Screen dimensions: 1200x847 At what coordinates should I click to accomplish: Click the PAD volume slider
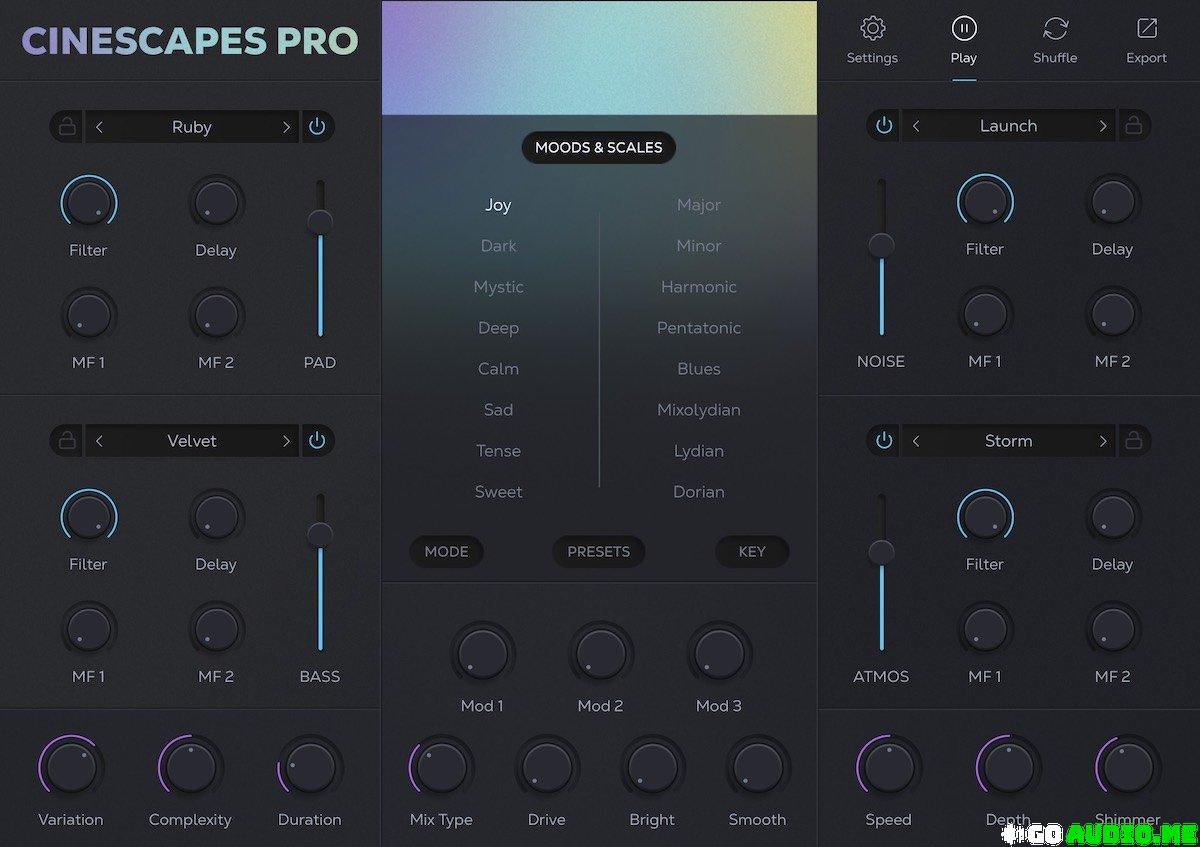320,258
